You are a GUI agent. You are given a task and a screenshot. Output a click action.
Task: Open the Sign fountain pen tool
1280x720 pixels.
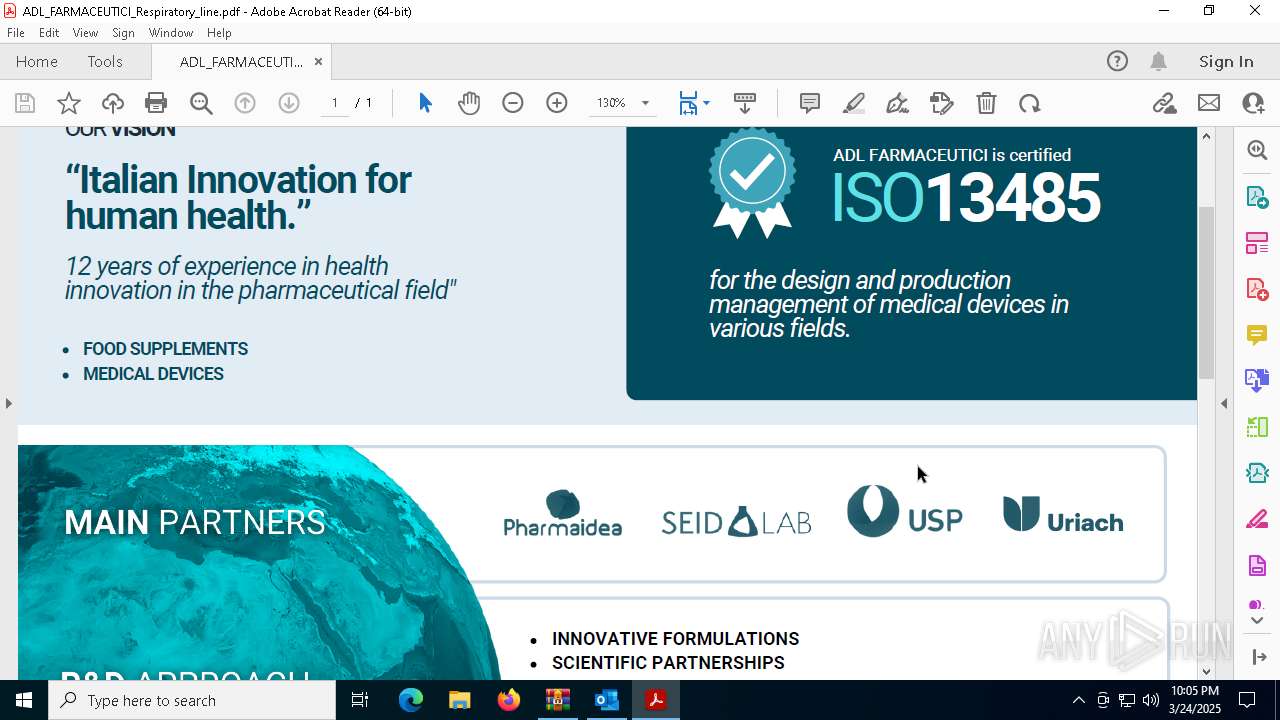[x=898, y=103]
